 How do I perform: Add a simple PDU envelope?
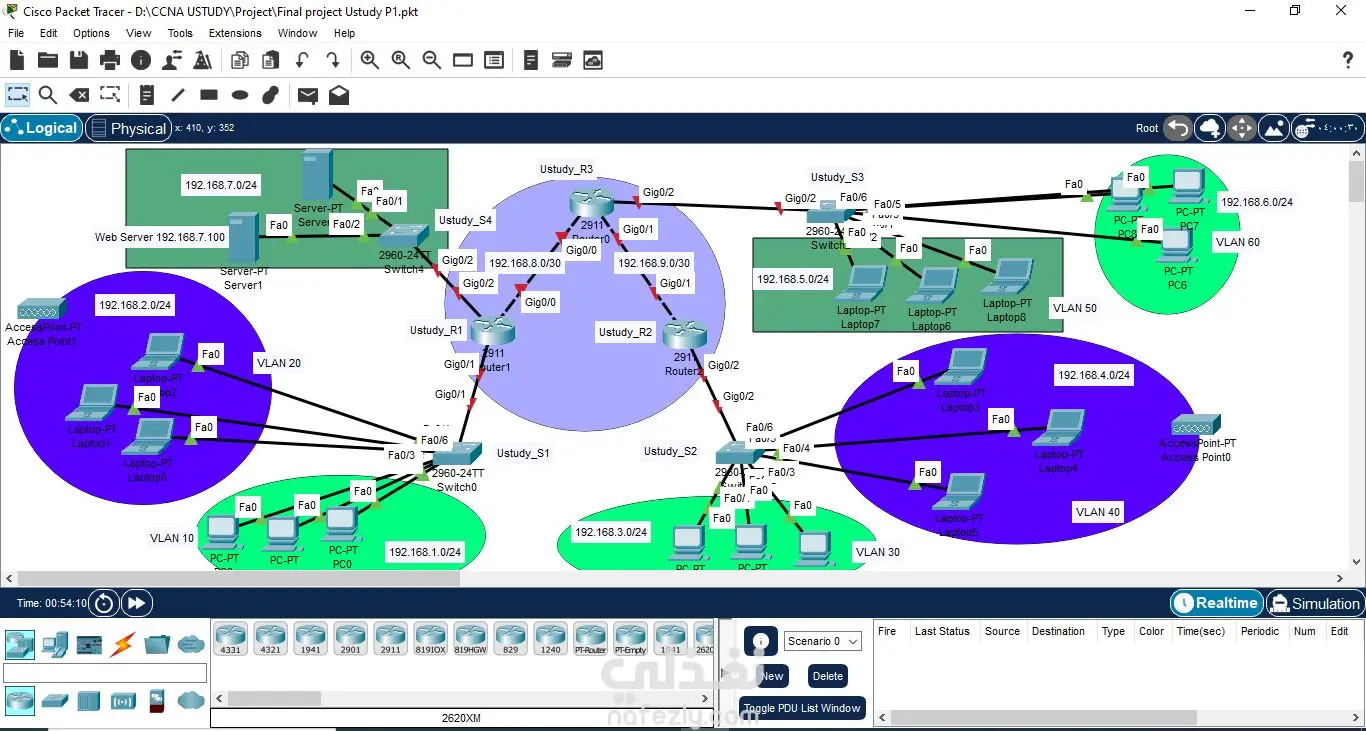pos(308,95)
